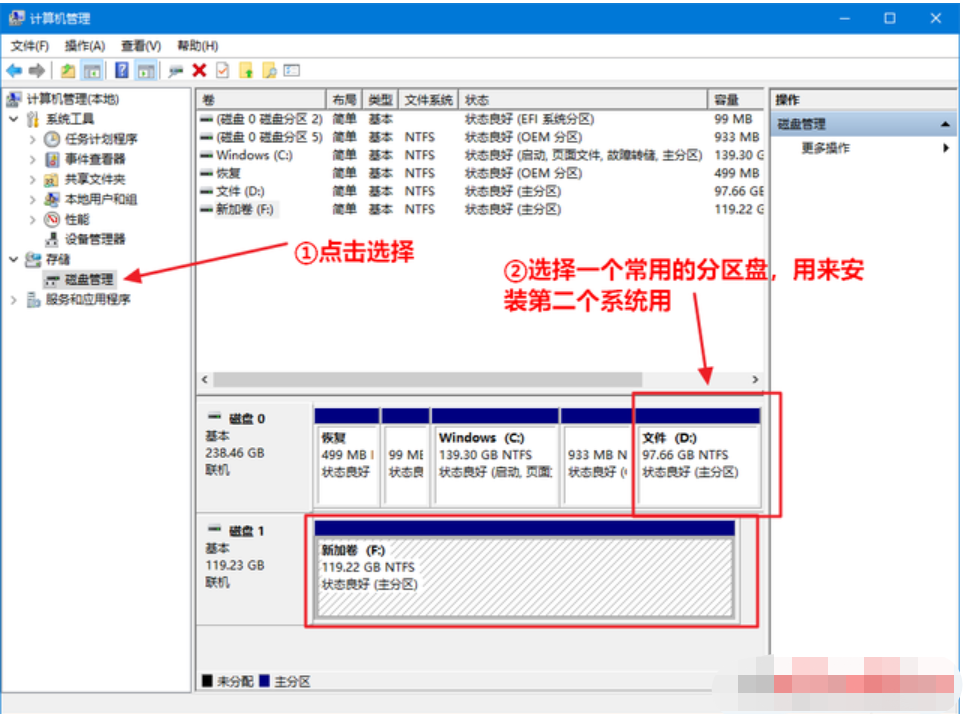
Task: Select 磁盘管理 under 存储
Action: pyautogui.click(x=89, y=279)
